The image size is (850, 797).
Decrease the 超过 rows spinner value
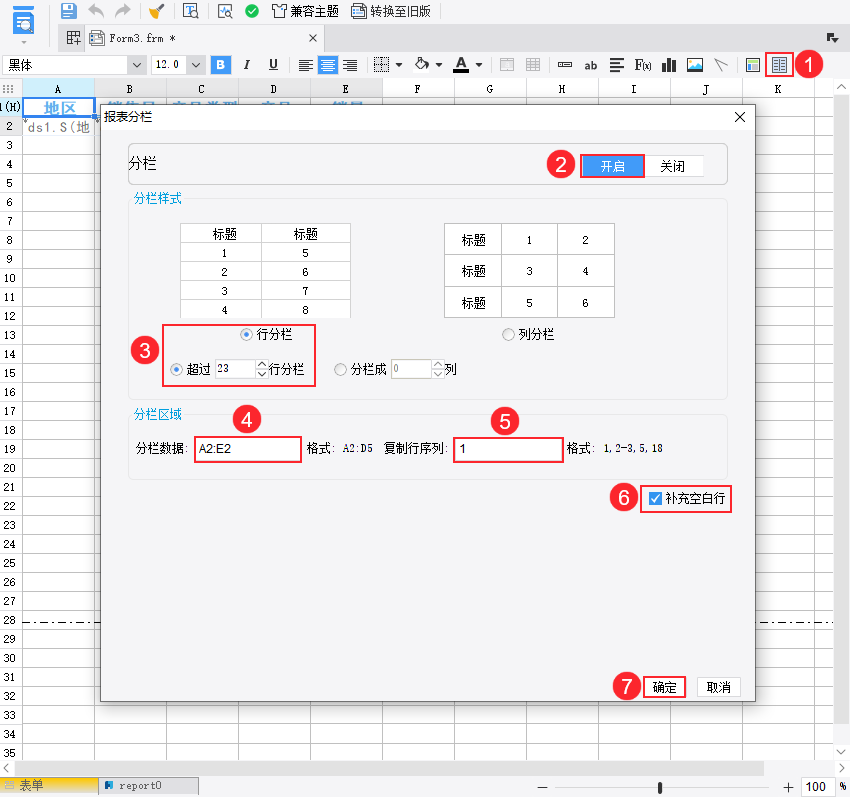coord(262,374)
